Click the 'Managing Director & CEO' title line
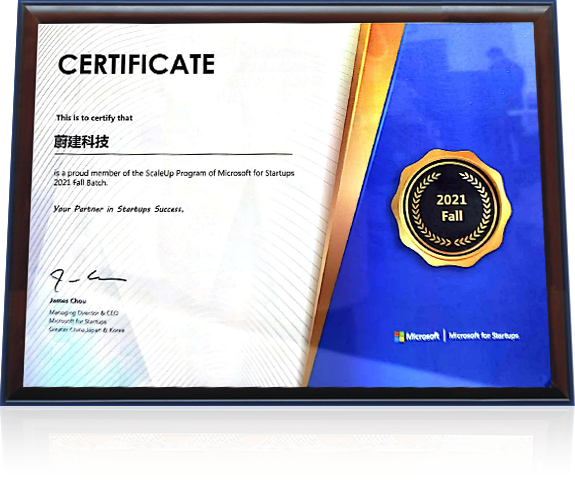The image size is (575, 482). [84, 313]
